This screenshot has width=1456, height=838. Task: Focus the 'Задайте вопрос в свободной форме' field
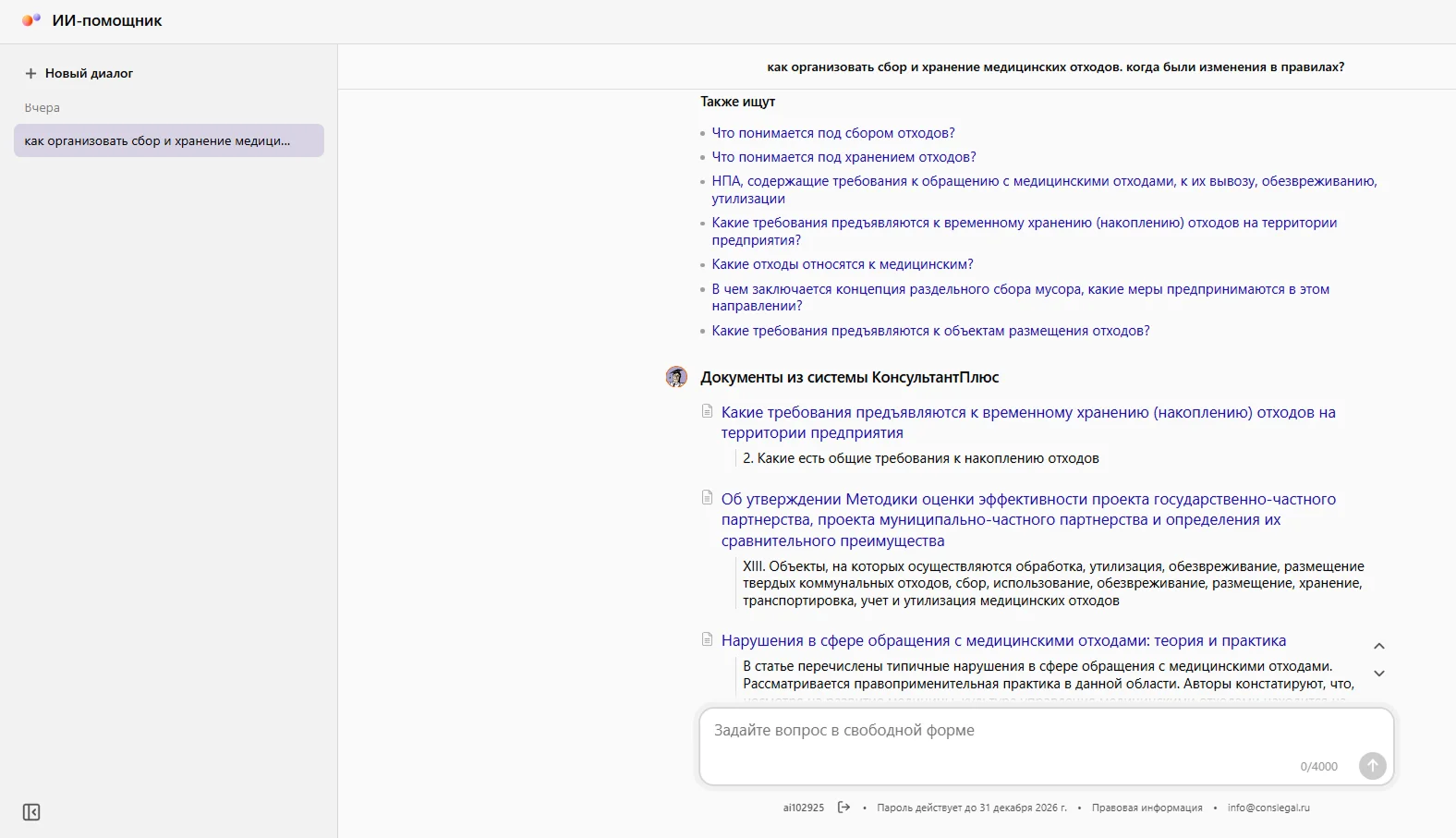click(1046, 747)
